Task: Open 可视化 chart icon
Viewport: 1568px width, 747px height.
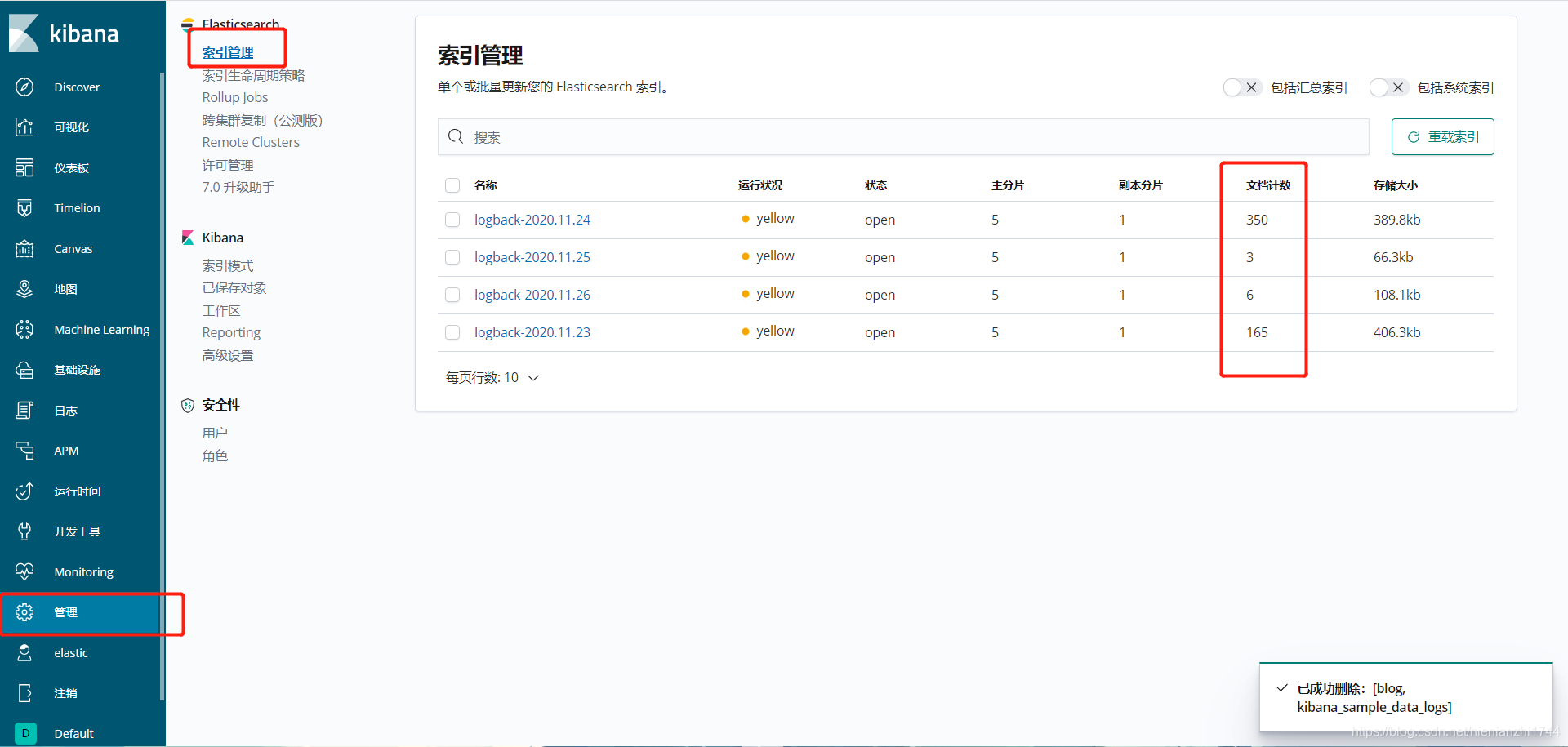Action: [x=24, y=127]
